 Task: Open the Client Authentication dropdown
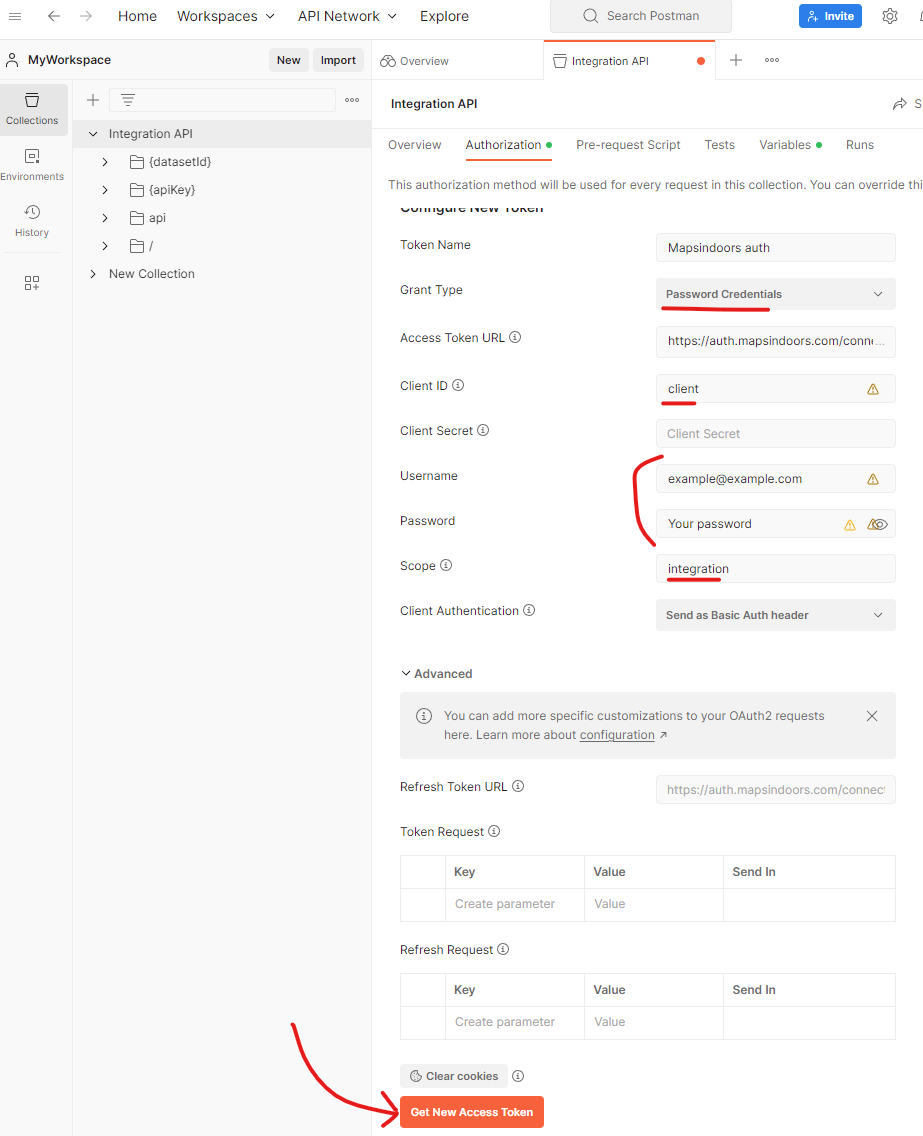(776, 615)
